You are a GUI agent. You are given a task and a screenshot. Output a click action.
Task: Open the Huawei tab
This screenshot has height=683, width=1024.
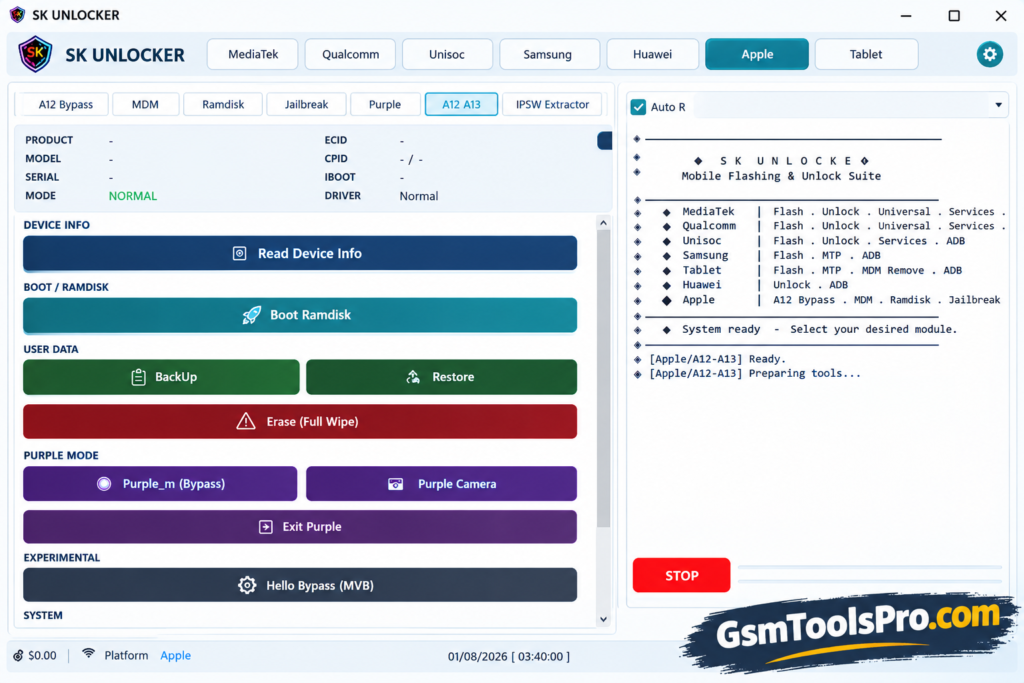click(x=652, y=54)
